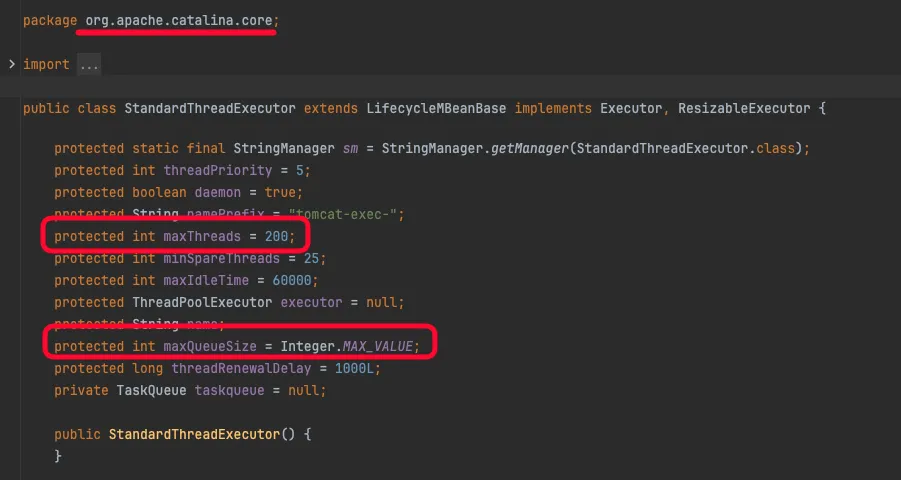Select the minSpareThreads field name
901x480 pixels.
coord(221,258)
